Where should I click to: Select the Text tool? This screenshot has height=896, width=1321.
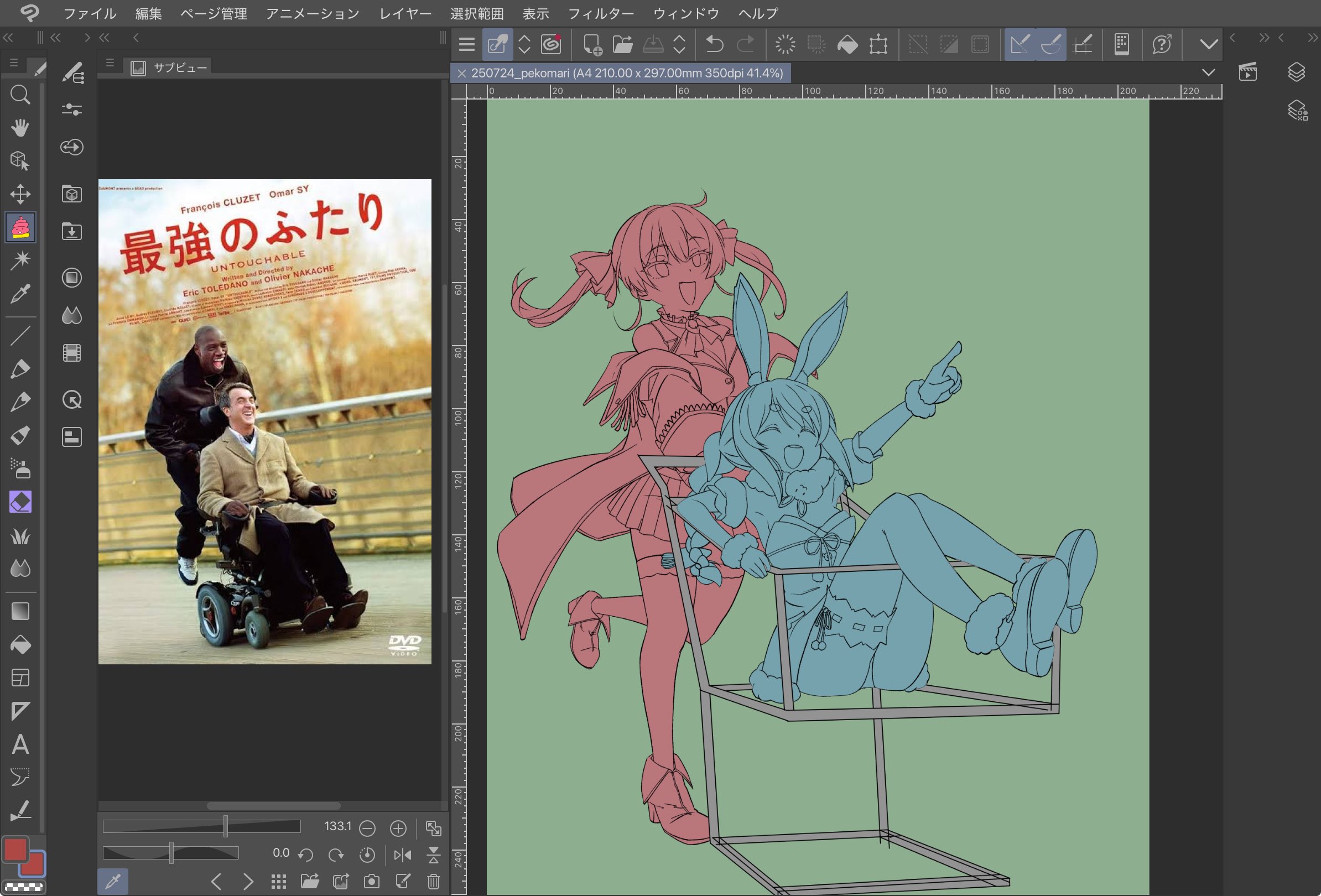click(x=20, y=744)
